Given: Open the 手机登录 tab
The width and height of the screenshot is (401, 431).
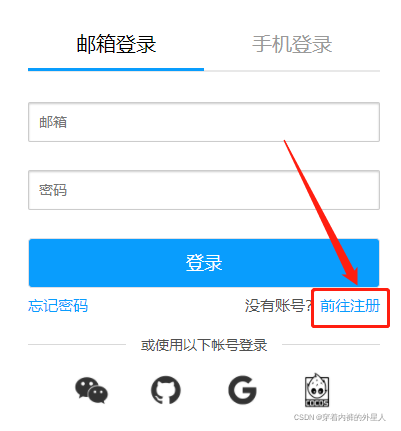Looking at the screenshot, I should point(292,44).
